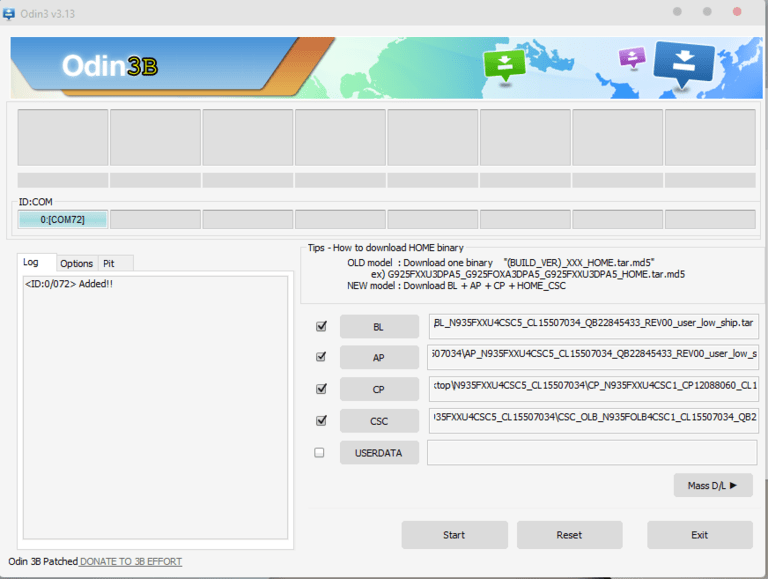Uncheck the AP file checkbox
This screenshot has width=768, height=579.
pos(321,357)
